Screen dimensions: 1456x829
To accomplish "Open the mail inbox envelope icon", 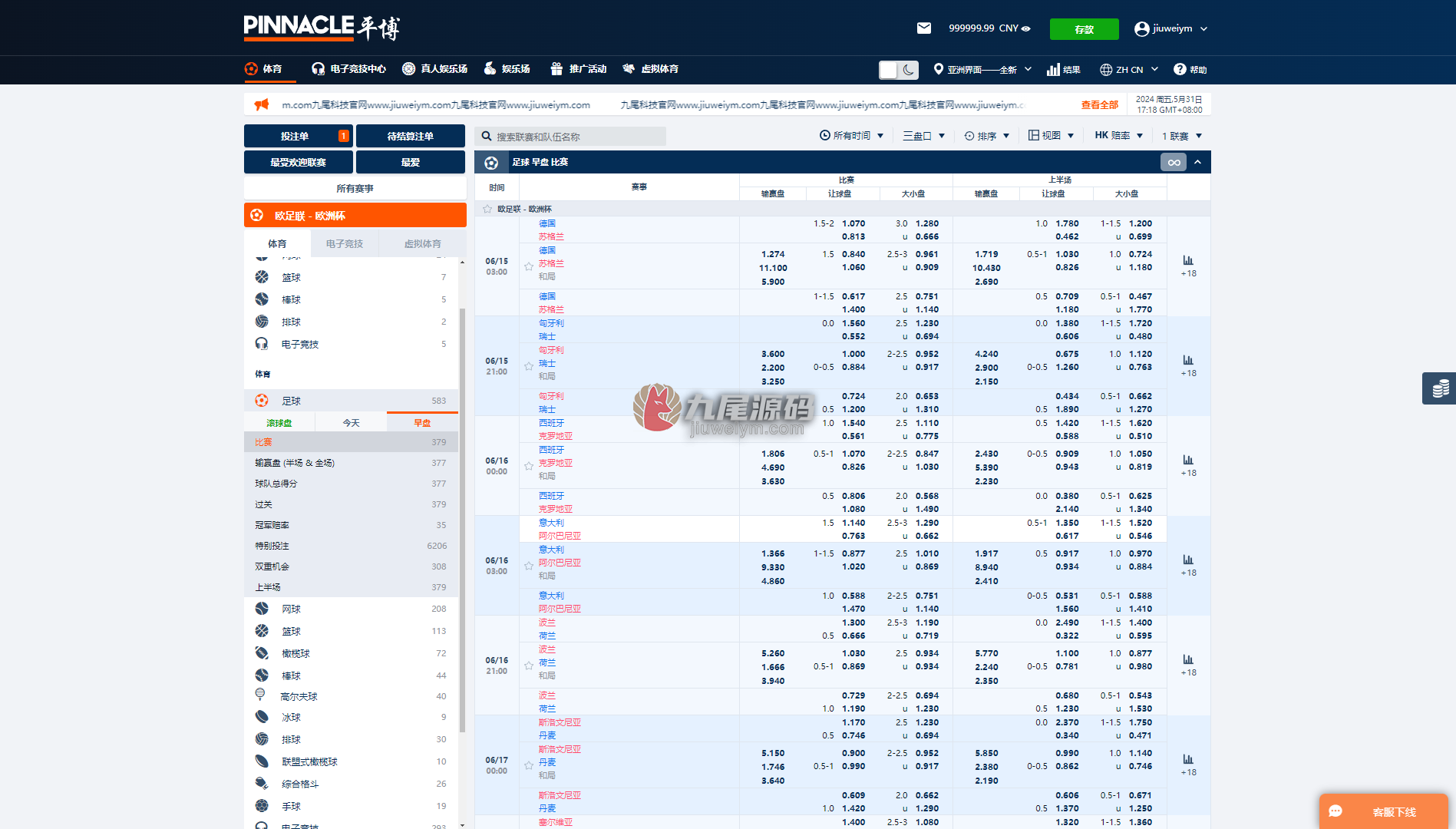I will [x=923, y=28].
